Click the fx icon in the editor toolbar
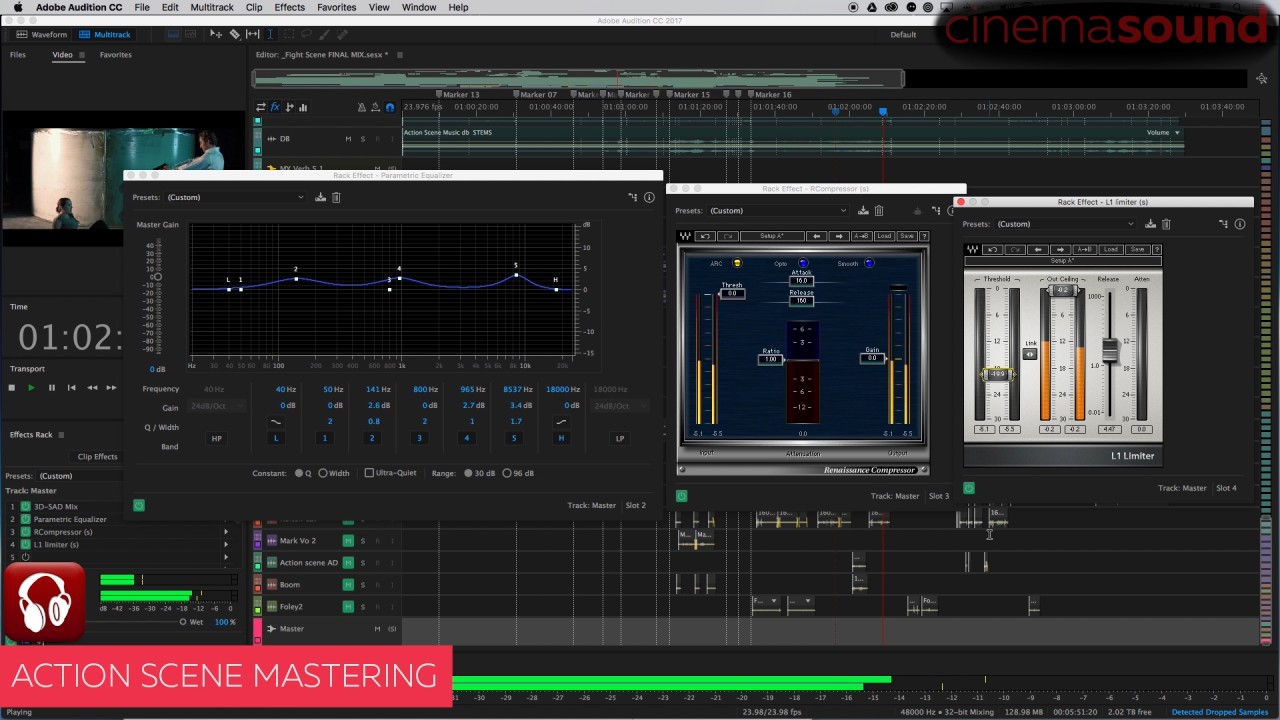Screen dimensions: 1280x720 click(275, 107)
